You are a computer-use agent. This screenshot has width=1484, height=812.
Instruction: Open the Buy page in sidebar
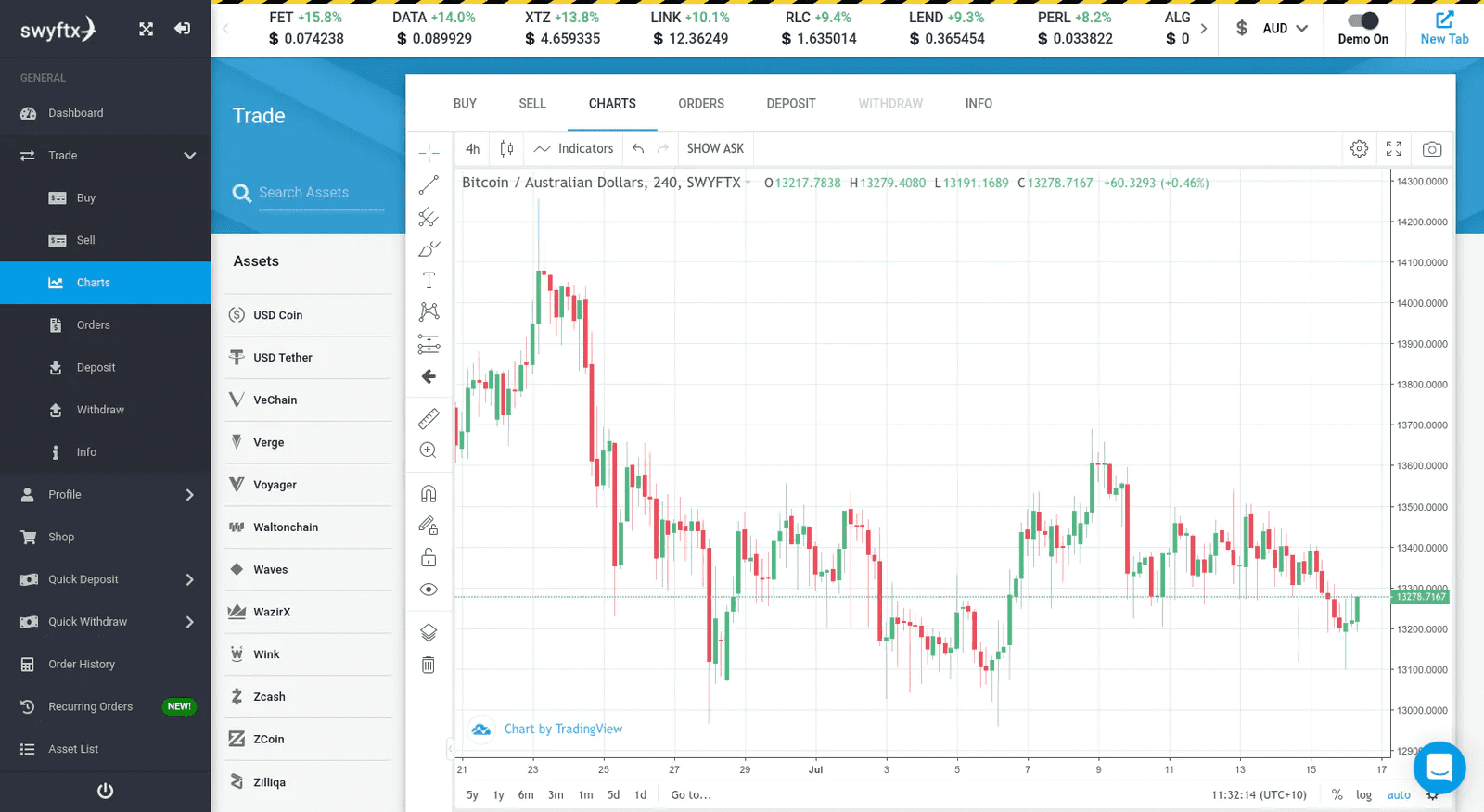[x=106, y=198]
